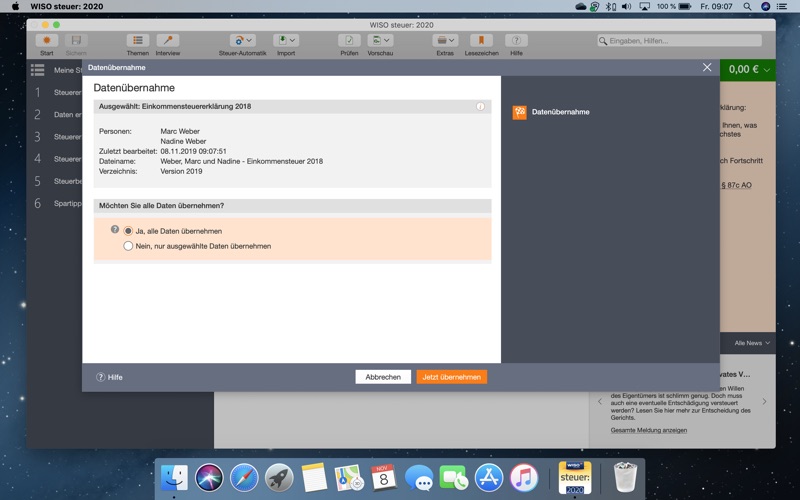Run the Prüfen check icon
The width and height of the screenshot is (800, 500).
pos(349,40)
